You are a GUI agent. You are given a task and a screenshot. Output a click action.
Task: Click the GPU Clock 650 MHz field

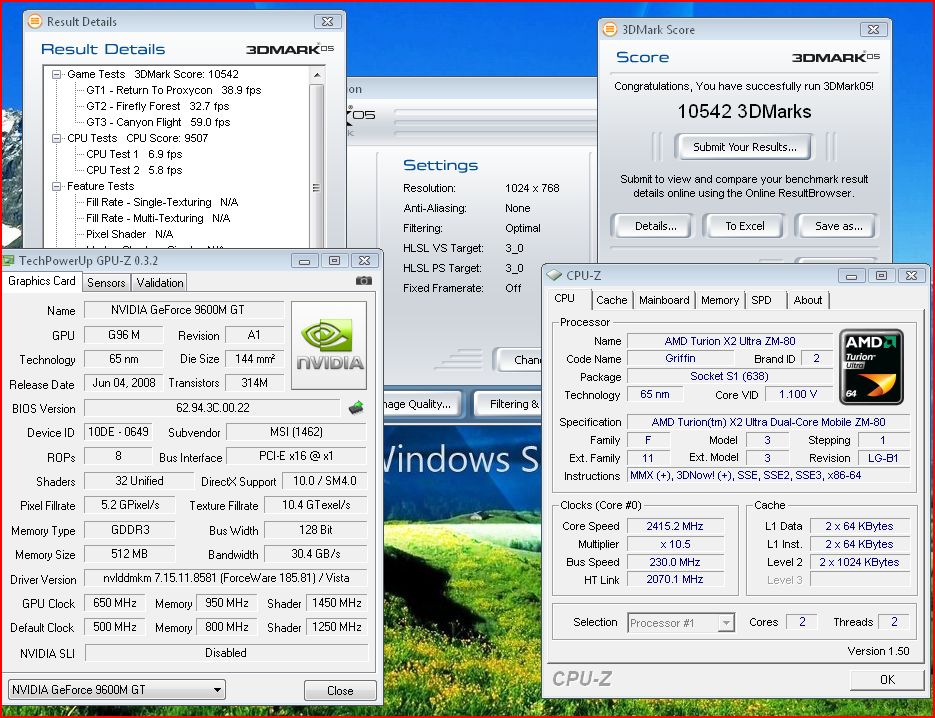point(114,603)
